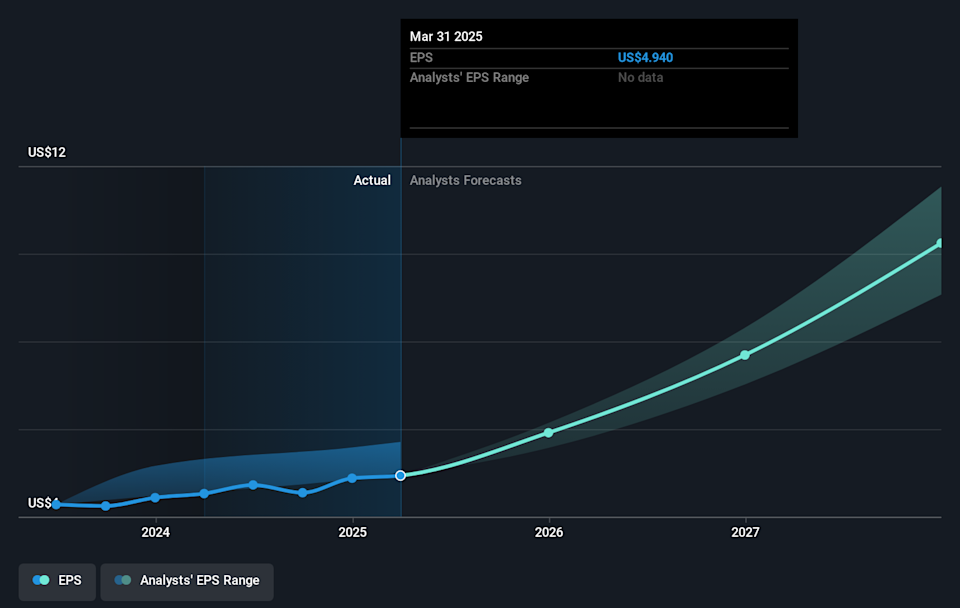Toggle the Analysts' EPS Range legend button

[187, 581]
